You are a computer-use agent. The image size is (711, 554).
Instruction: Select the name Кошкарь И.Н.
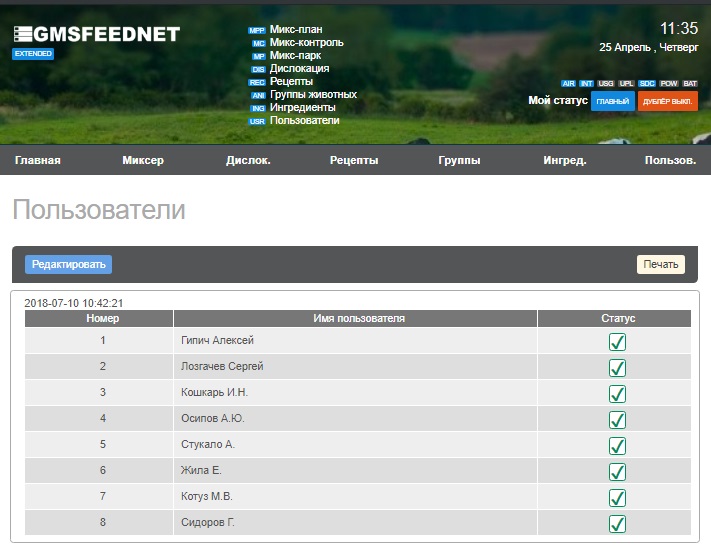point(214,392)
